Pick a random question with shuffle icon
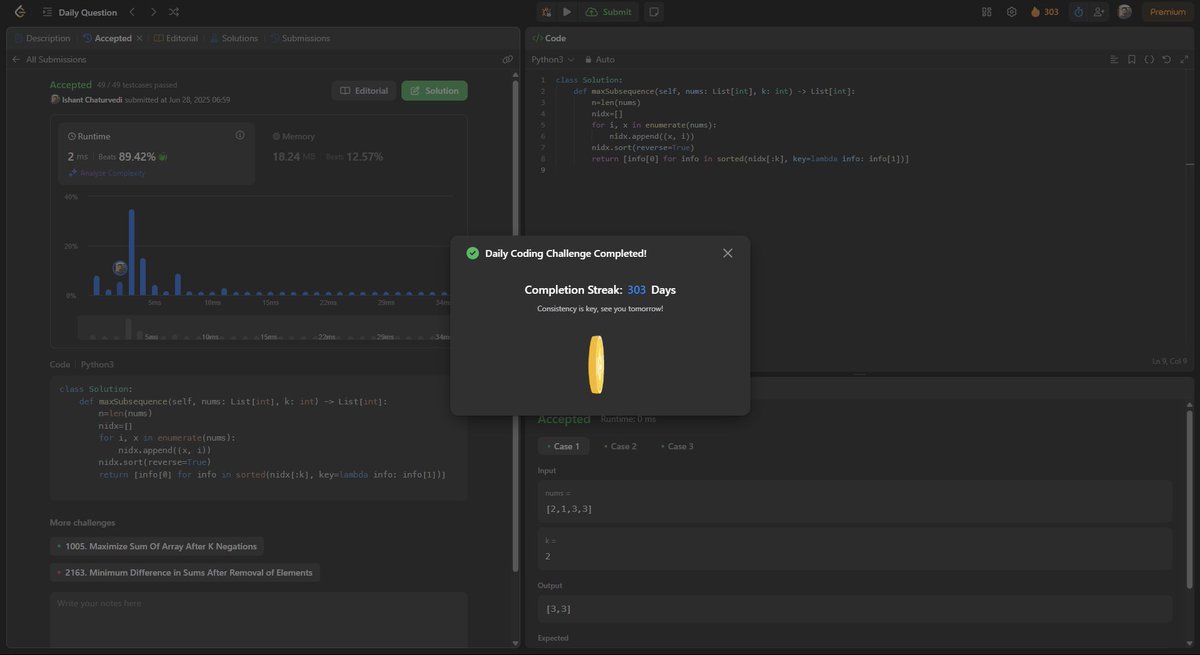 174,12
